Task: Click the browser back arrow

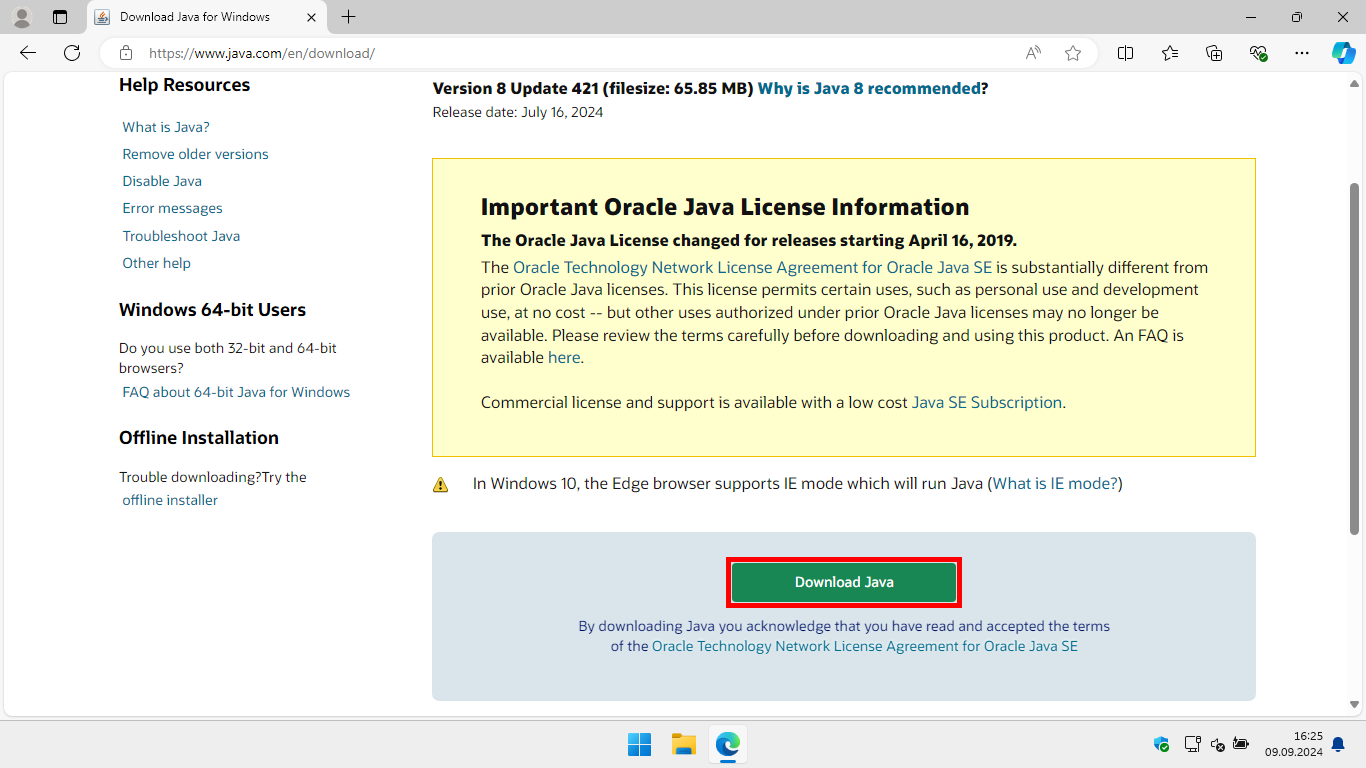Action: coord(28,53)
